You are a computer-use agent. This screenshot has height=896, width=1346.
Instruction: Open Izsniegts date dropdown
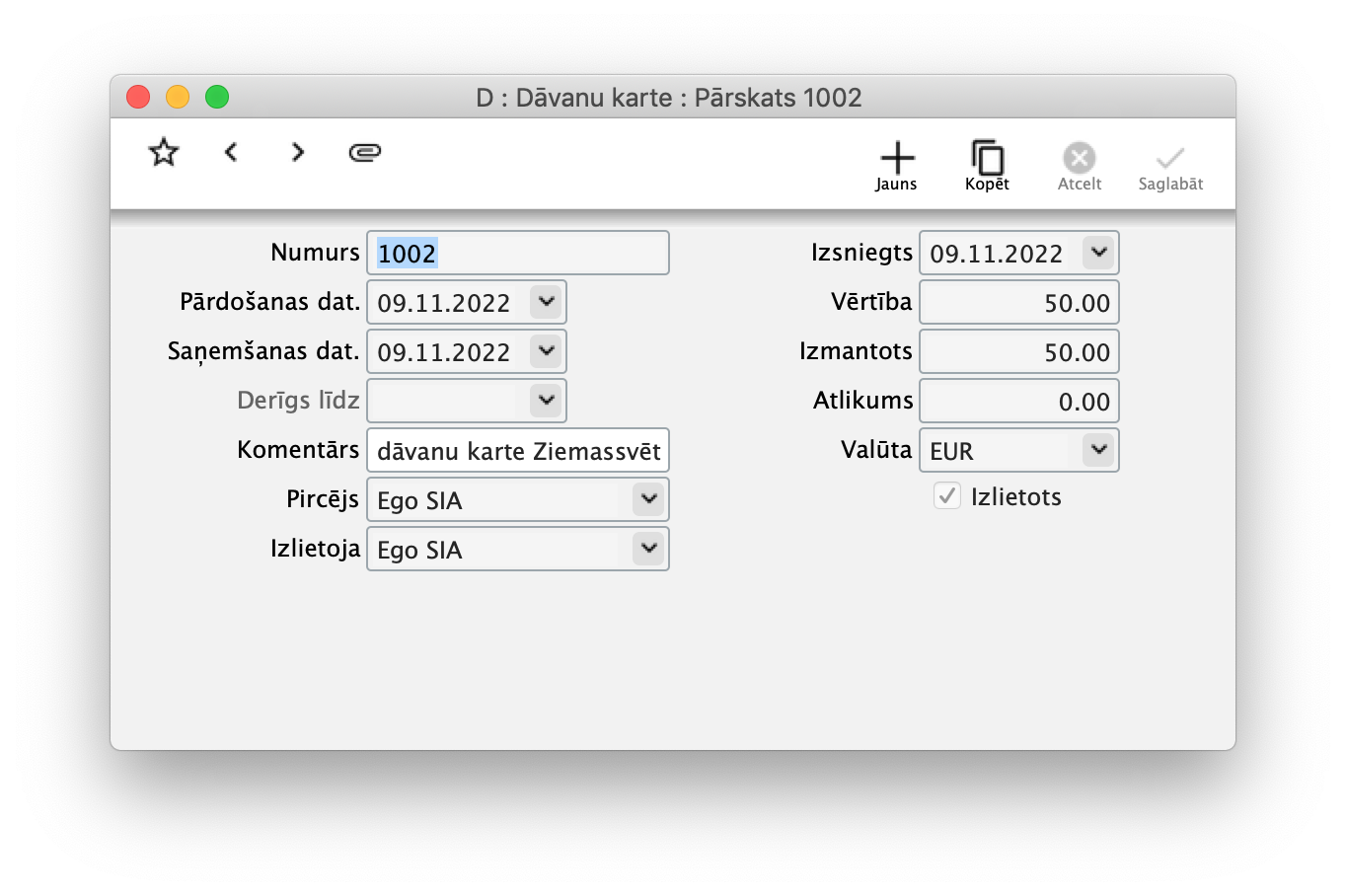click(x=1098, y=252)
